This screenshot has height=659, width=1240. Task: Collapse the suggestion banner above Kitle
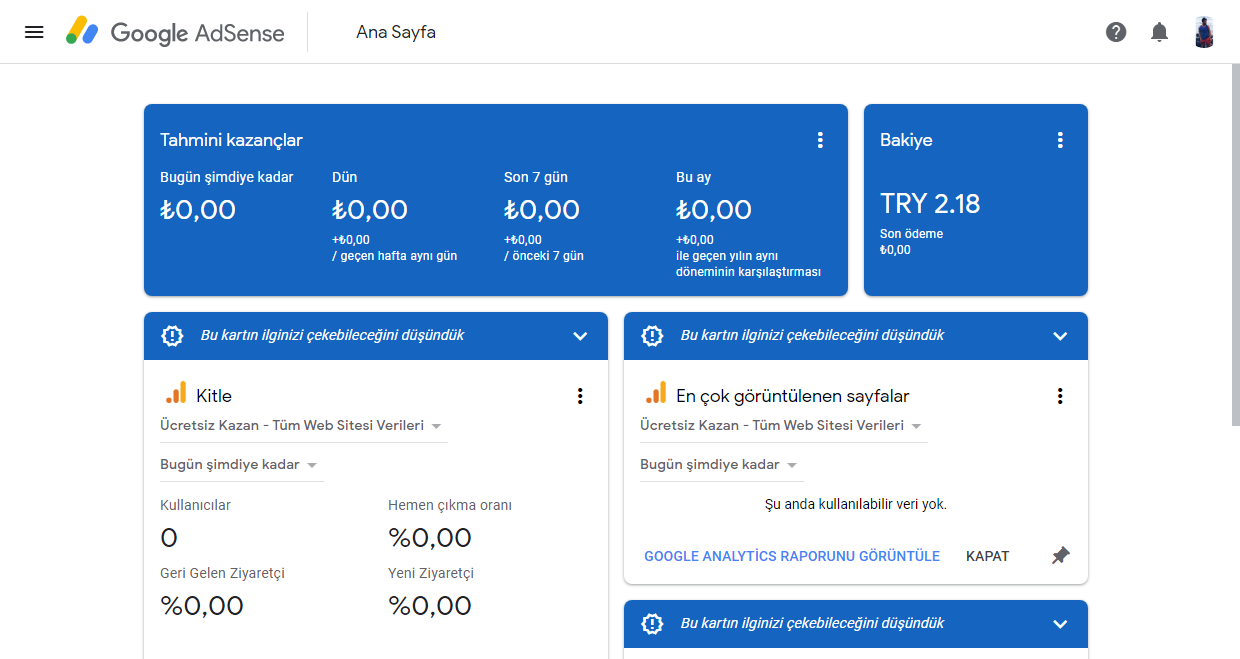580,336
